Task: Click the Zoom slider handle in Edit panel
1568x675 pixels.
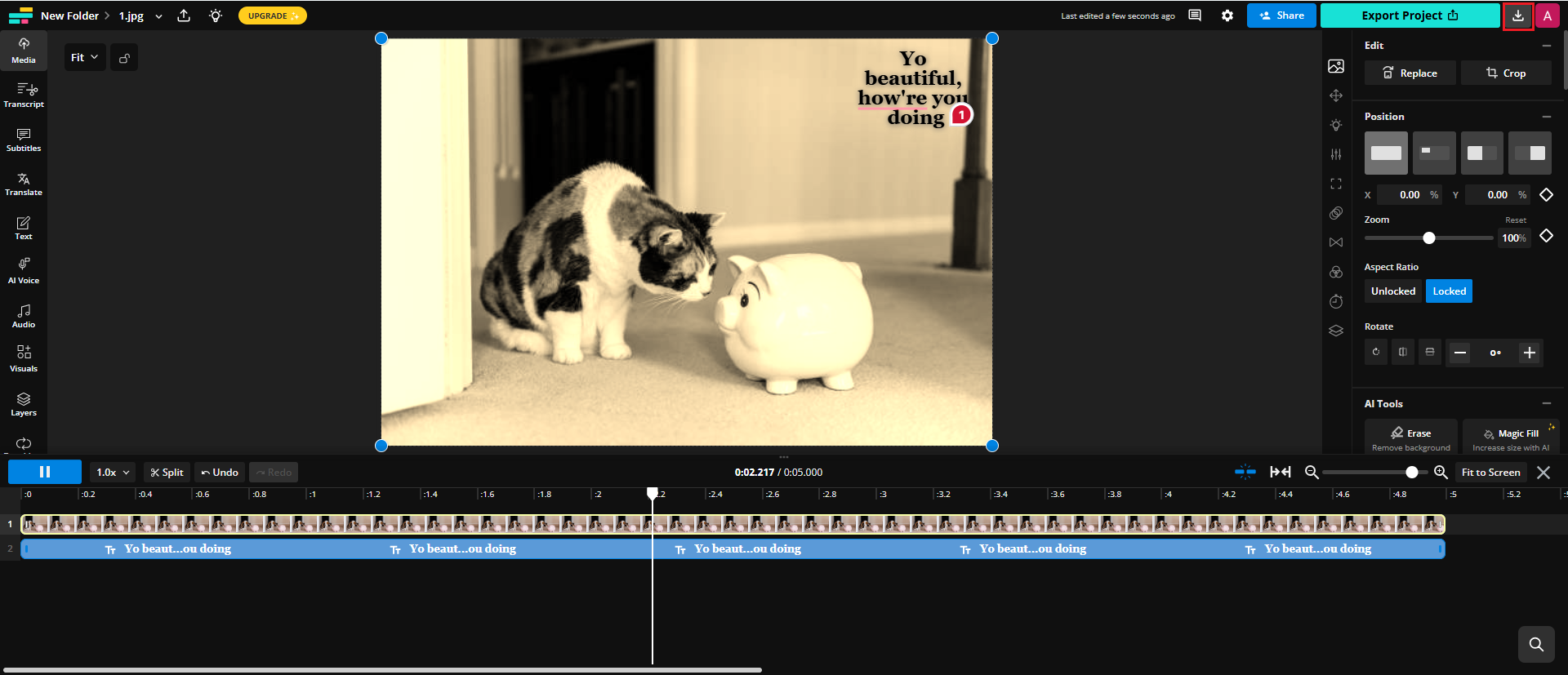Action: [x=1429, y=238]
